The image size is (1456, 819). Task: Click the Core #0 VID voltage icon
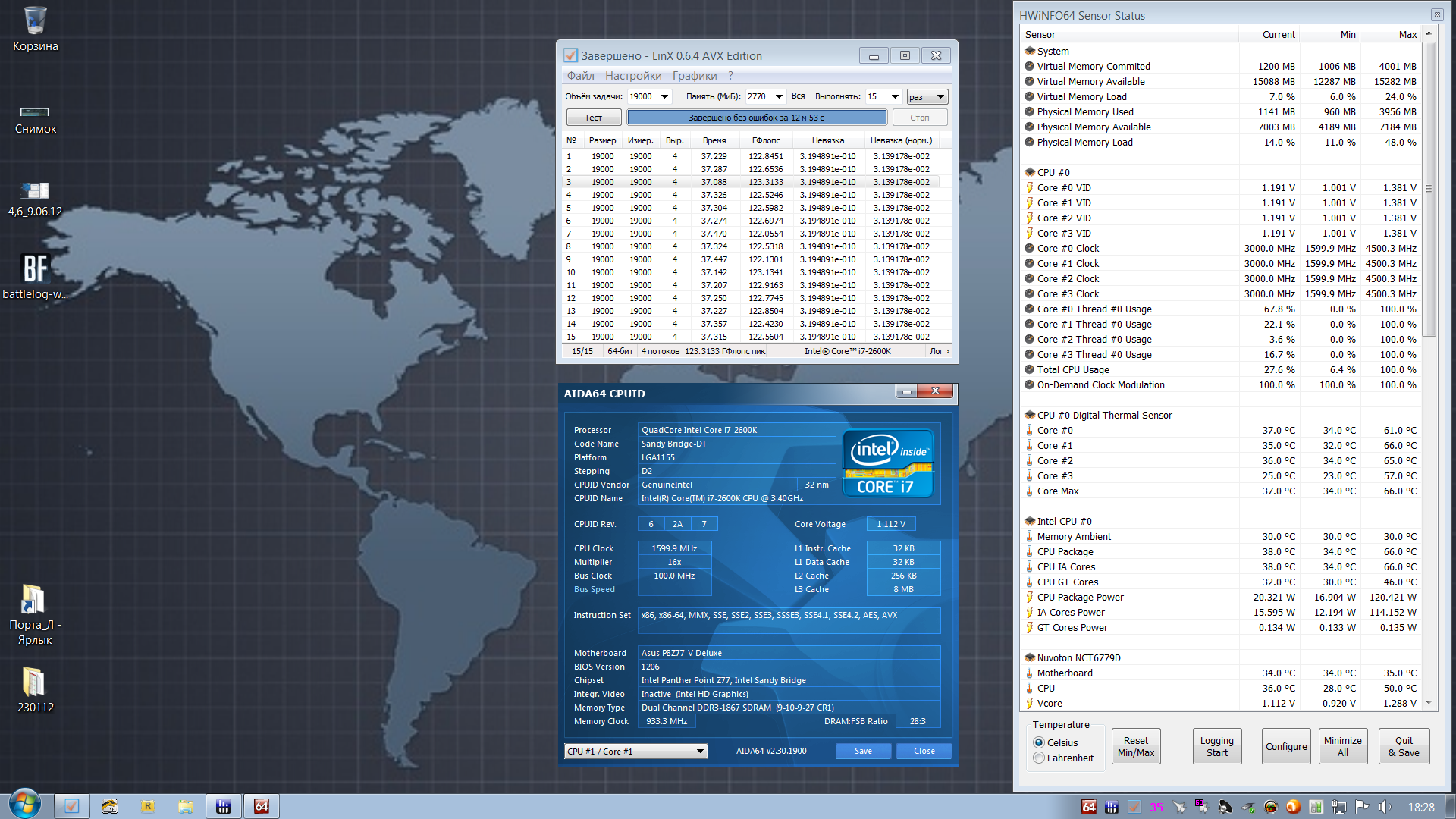click(1029, 187)
